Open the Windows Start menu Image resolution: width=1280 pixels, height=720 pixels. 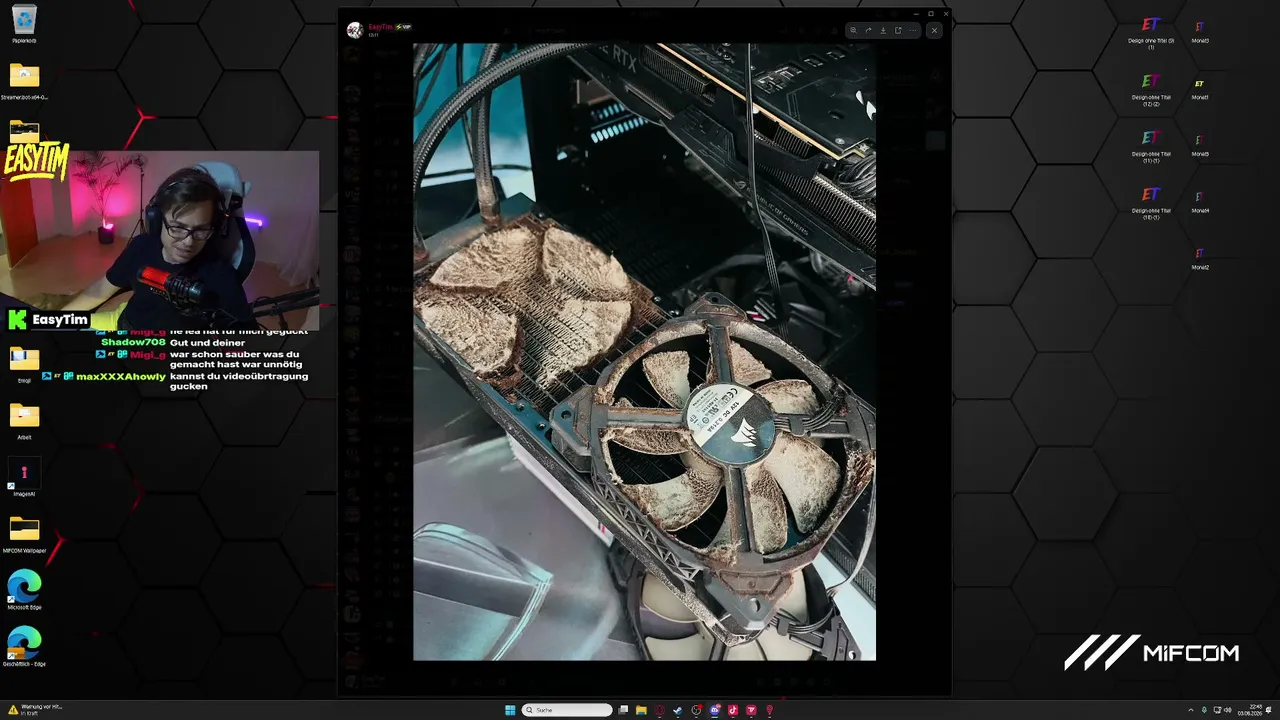point(510,710)
